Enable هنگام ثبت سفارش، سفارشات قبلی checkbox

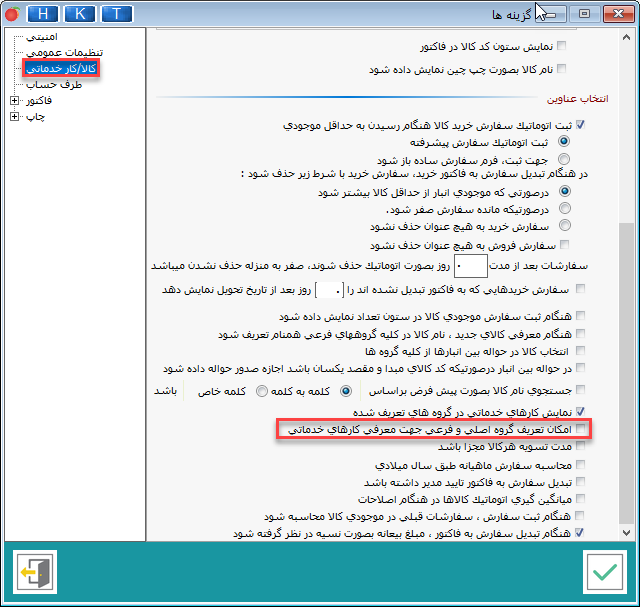[x=580, y=516]
